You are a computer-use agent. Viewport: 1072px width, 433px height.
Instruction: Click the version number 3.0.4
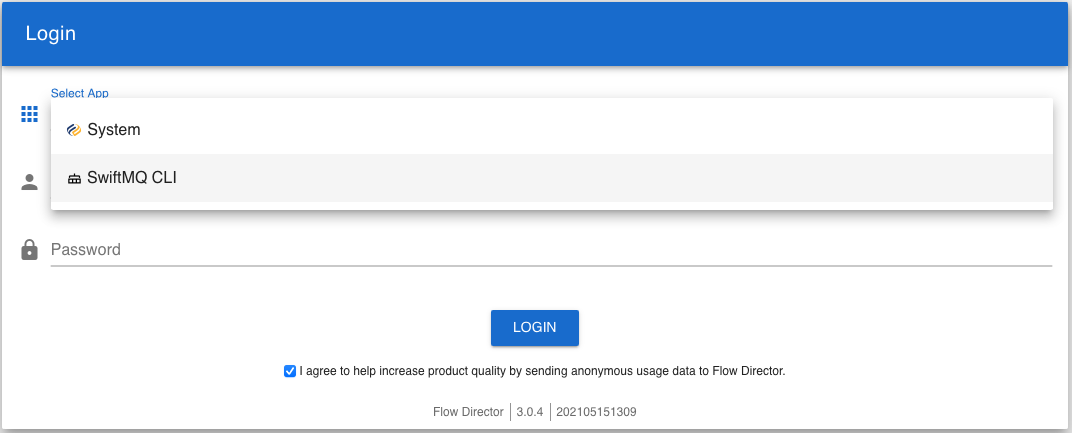click(x=529, y=411)
